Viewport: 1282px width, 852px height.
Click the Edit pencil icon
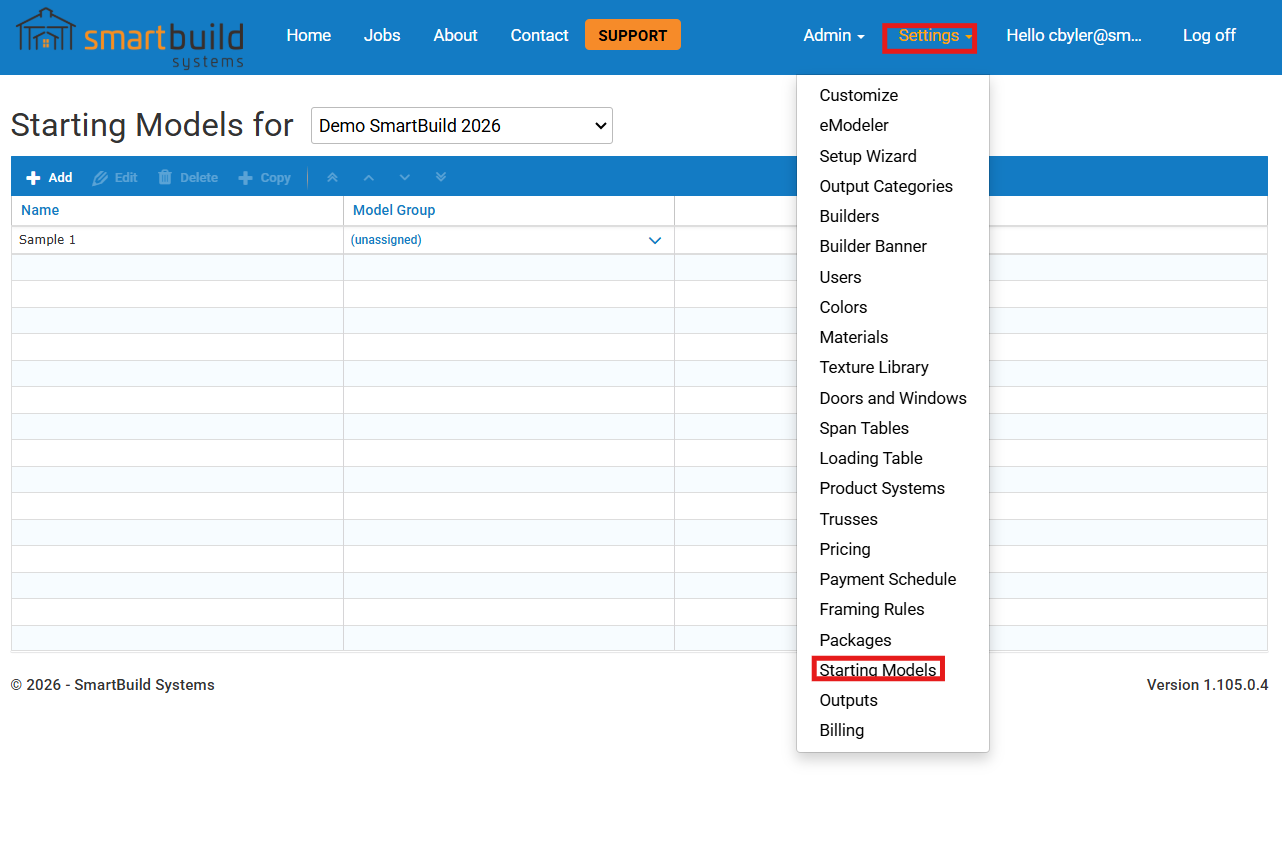pos(100,178)
